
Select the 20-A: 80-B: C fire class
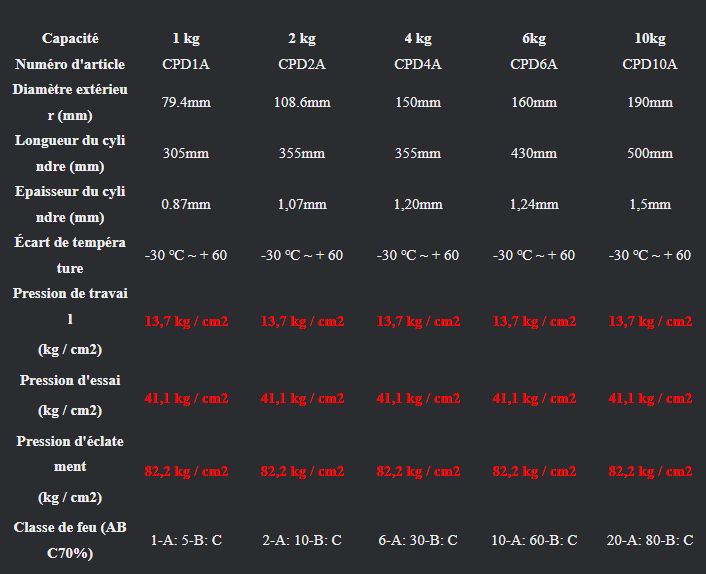point(650,539)
